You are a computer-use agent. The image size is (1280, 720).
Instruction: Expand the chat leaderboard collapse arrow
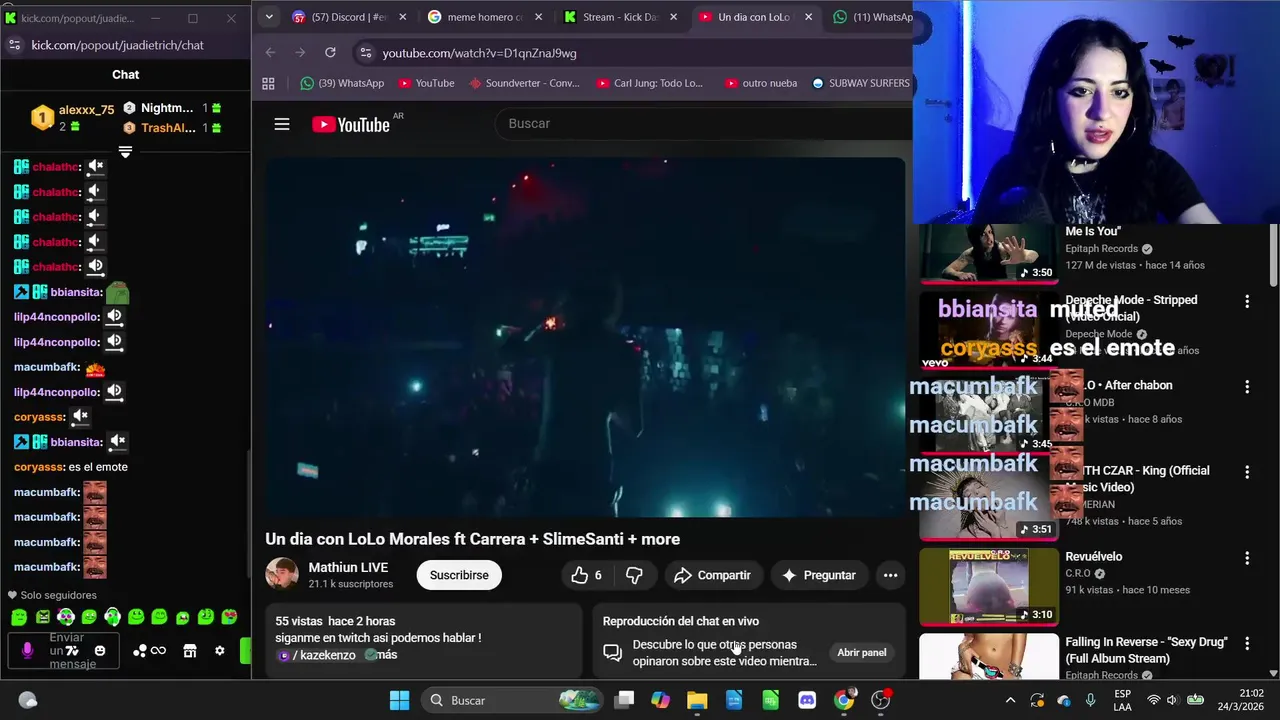click(x=125, y=152)
